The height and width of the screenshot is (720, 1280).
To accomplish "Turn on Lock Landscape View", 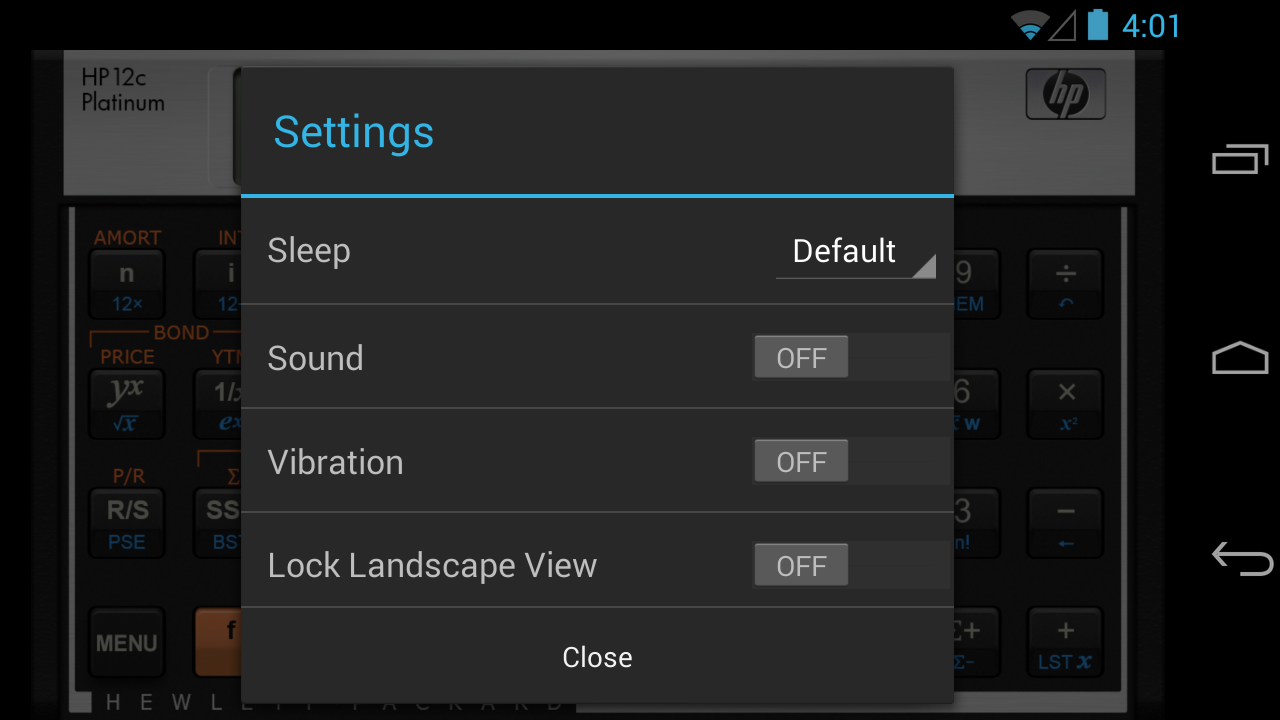I will coord(849,566).
